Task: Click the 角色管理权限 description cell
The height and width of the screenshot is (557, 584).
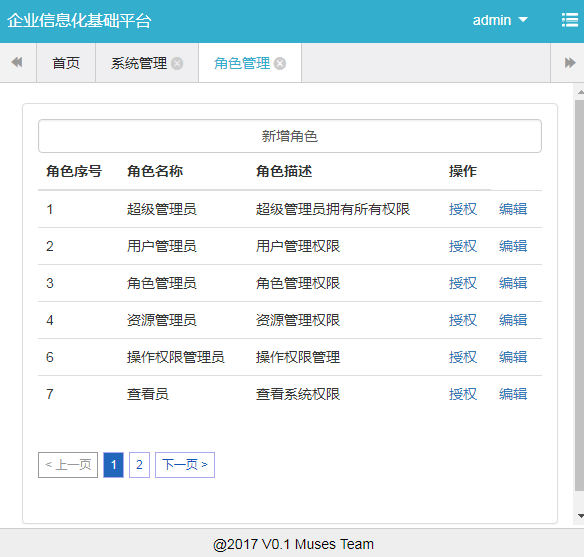Action: click(298, 283)
